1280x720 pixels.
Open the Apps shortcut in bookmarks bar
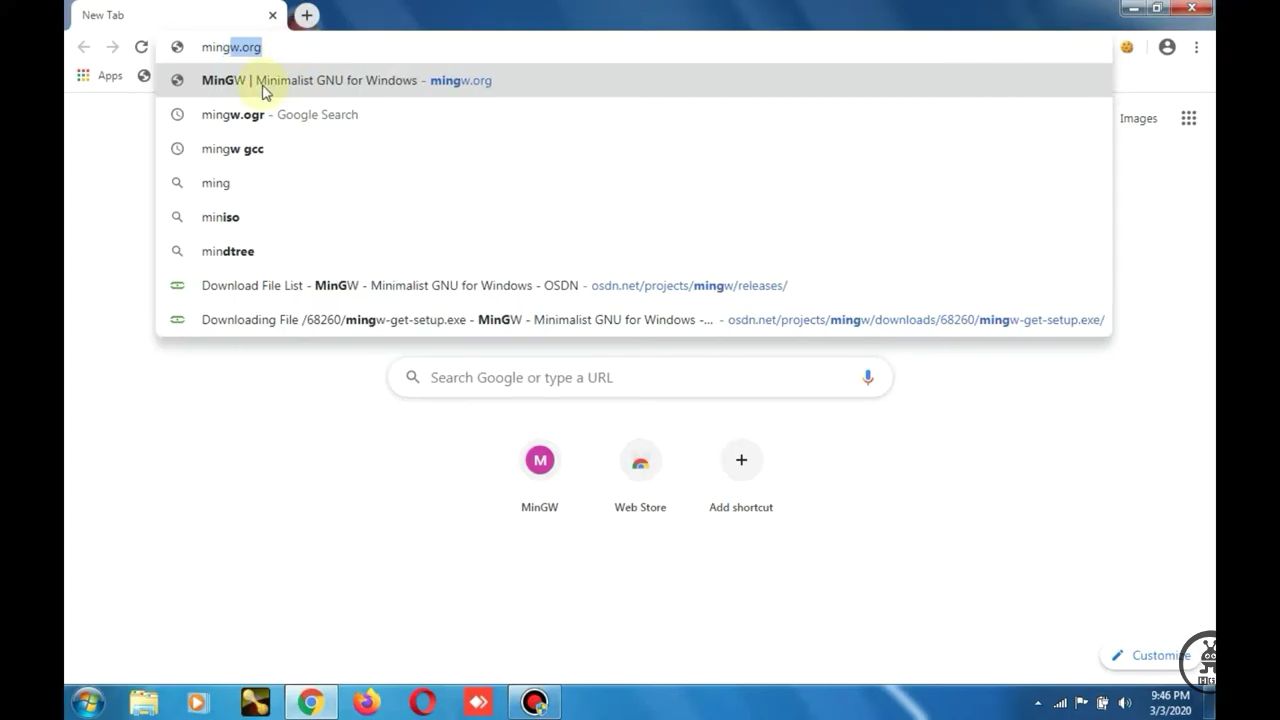tap(100, 76)
